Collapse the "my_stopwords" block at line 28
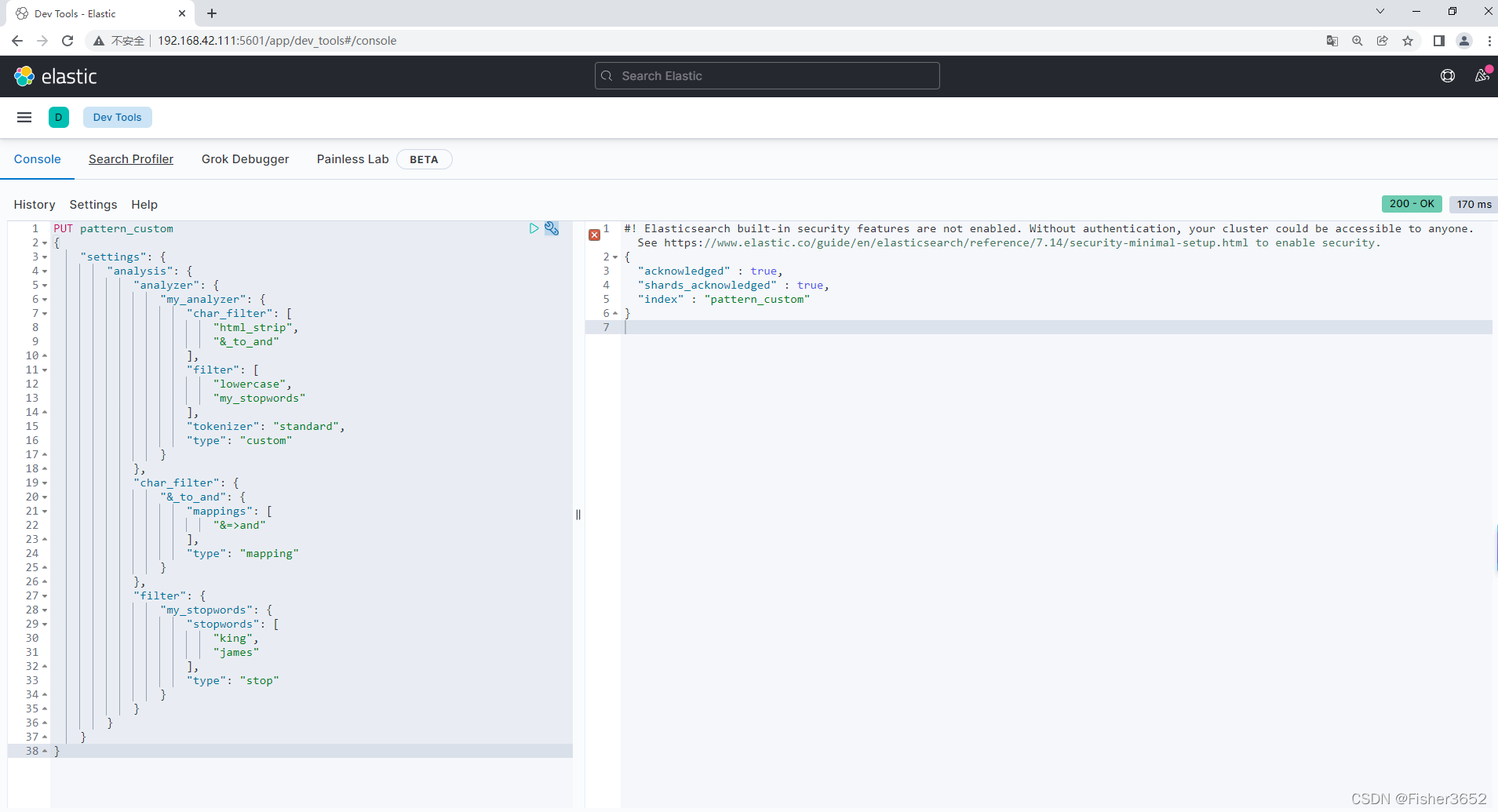Viewport: 1498px width, 812px height. 45,610
